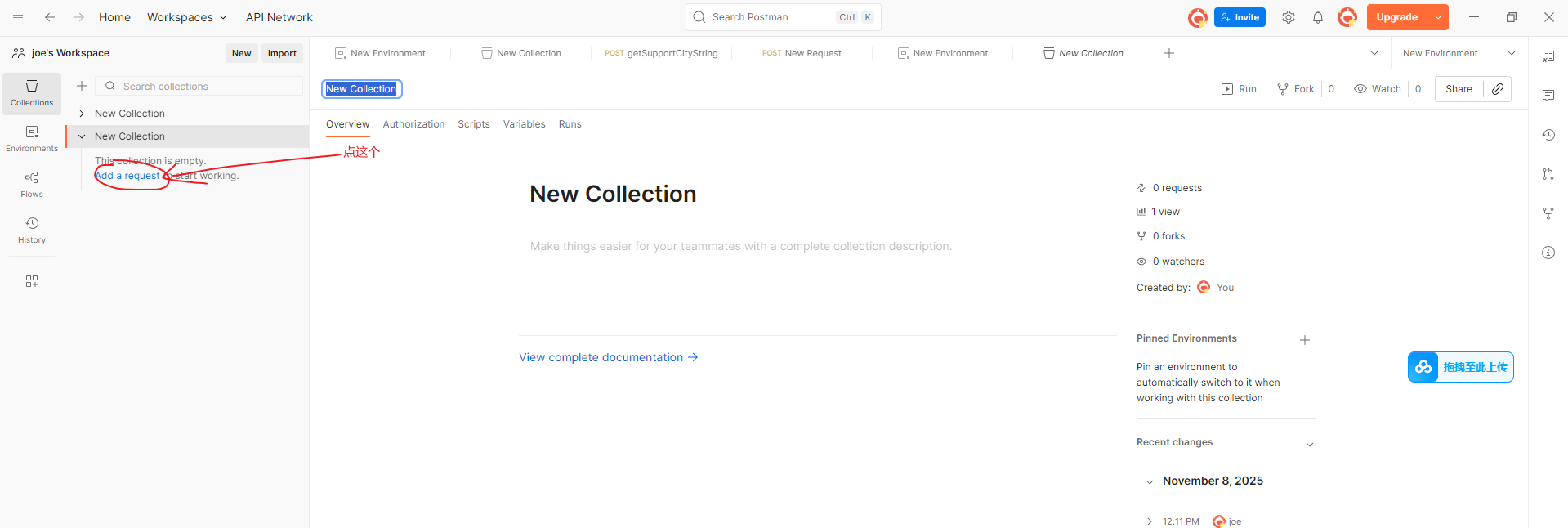This screenshot has height=528, width=1568.
Task: Open the Environments sidebar section
Action: point(32,139)
